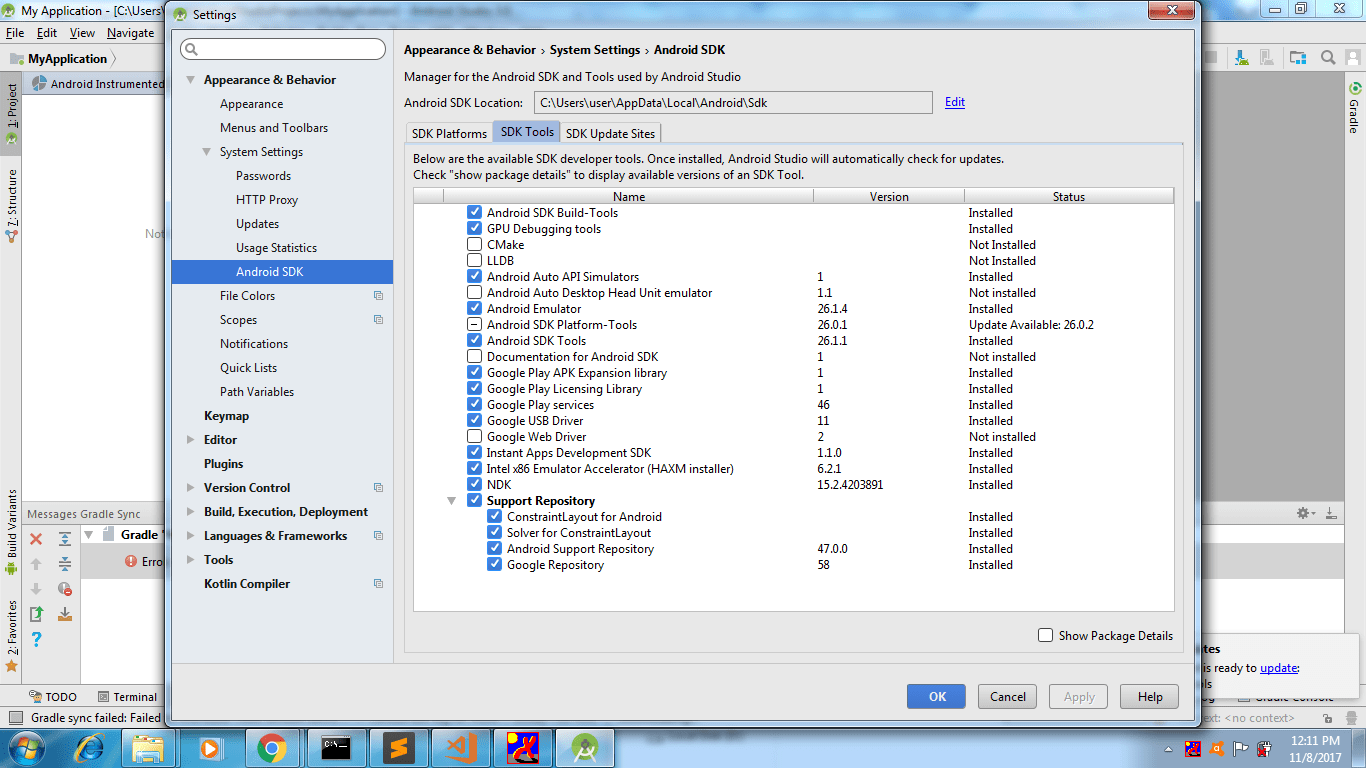Tick the Show Package Details checkbox
Viewport: 1366px width, 768px height.
click(x=1045, y=635)
